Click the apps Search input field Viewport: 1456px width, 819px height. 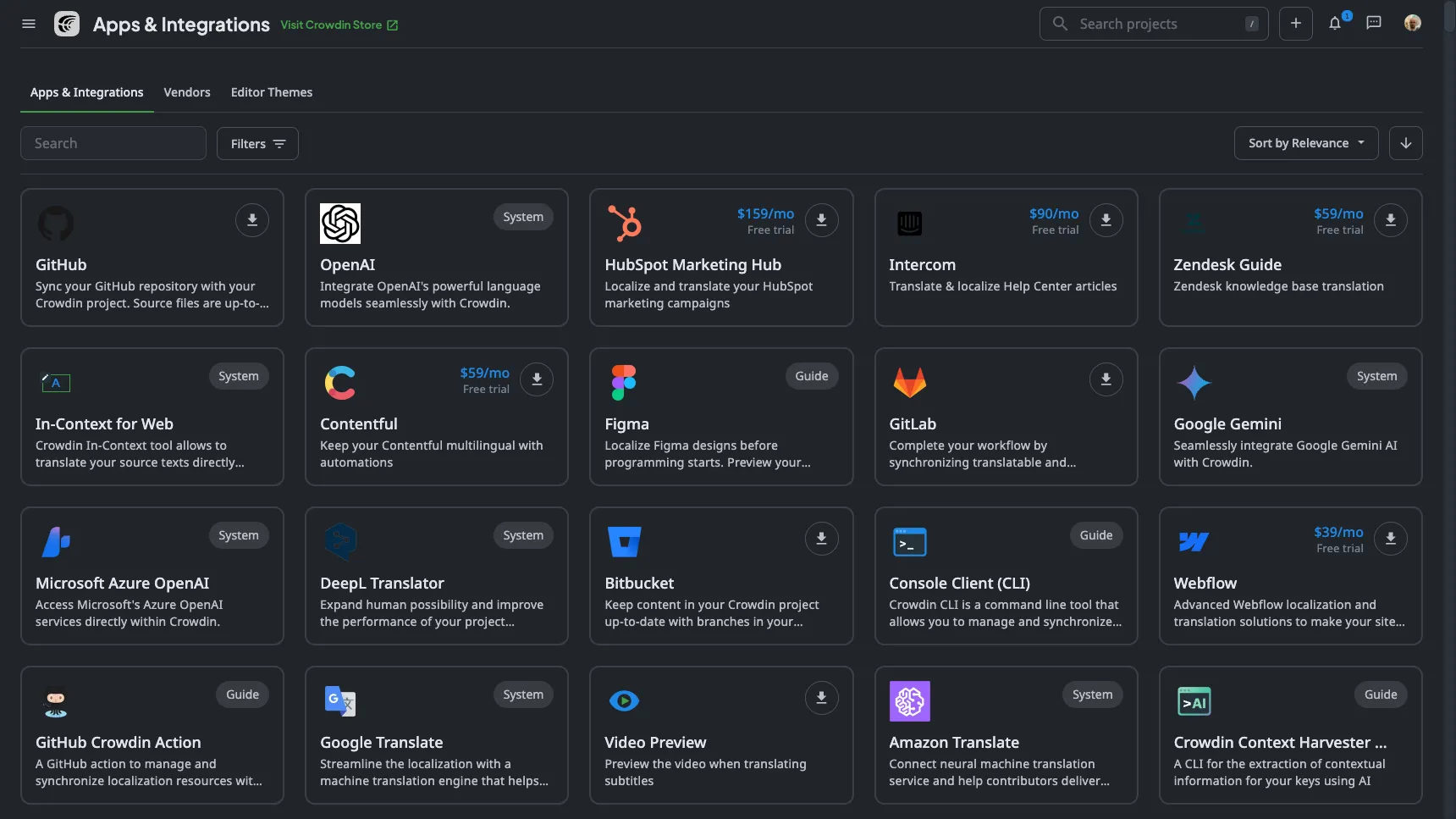(113, 144)
